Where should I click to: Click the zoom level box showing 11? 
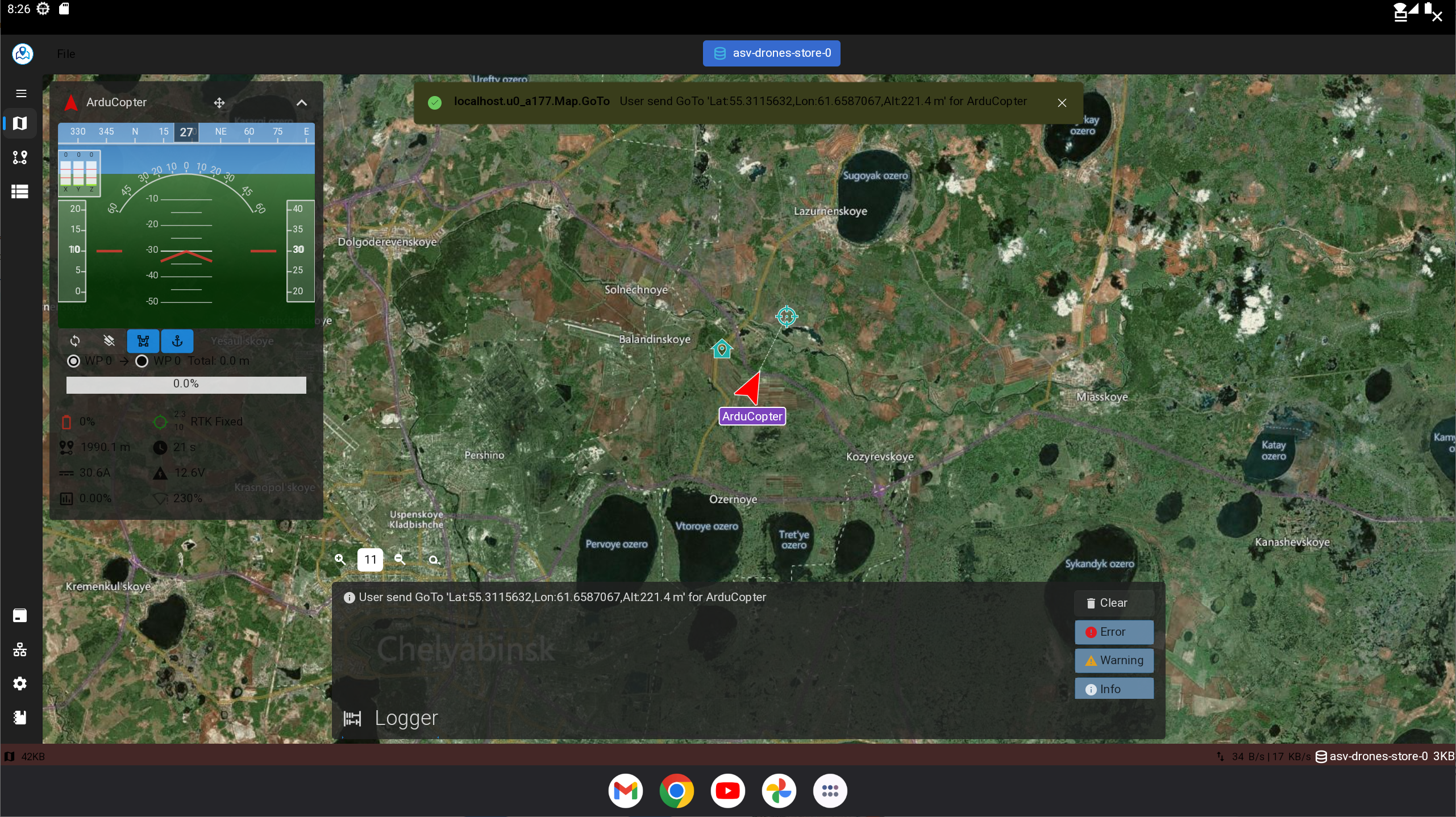tap(370, 560)
